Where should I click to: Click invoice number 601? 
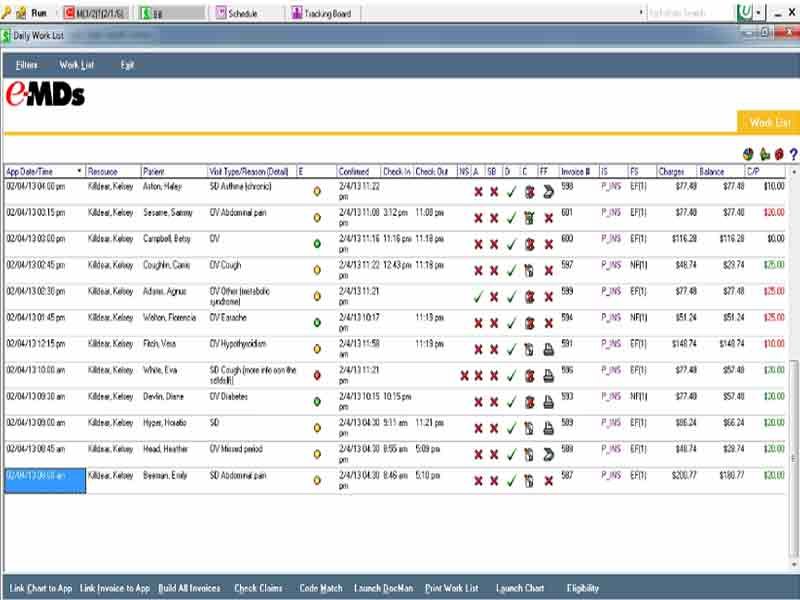click(x=567, y=212)
